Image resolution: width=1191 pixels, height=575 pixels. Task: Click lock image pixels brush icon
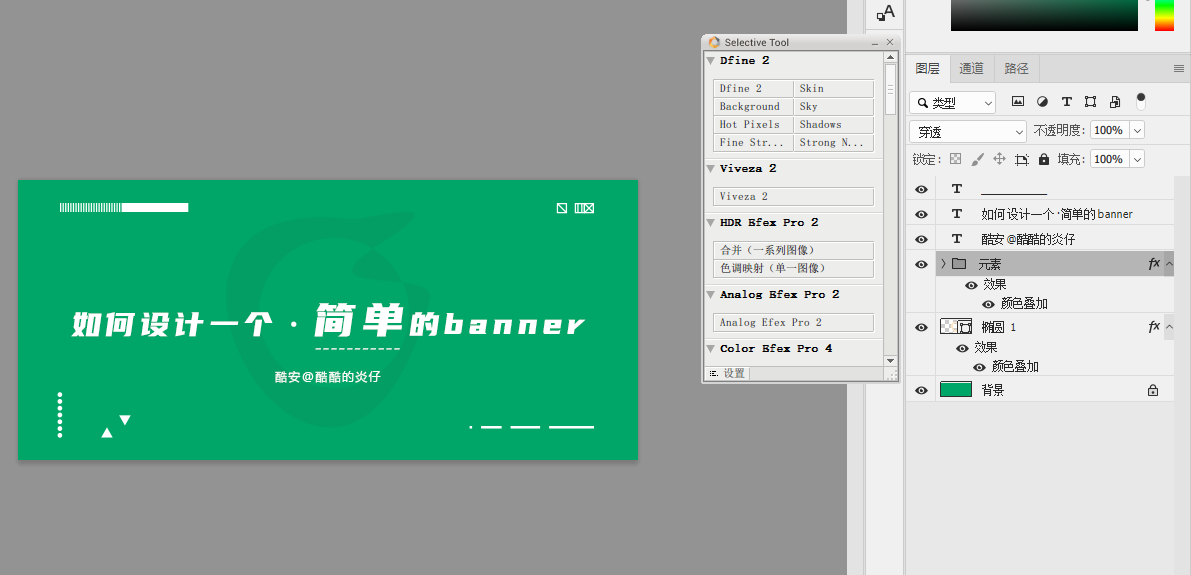978,159
